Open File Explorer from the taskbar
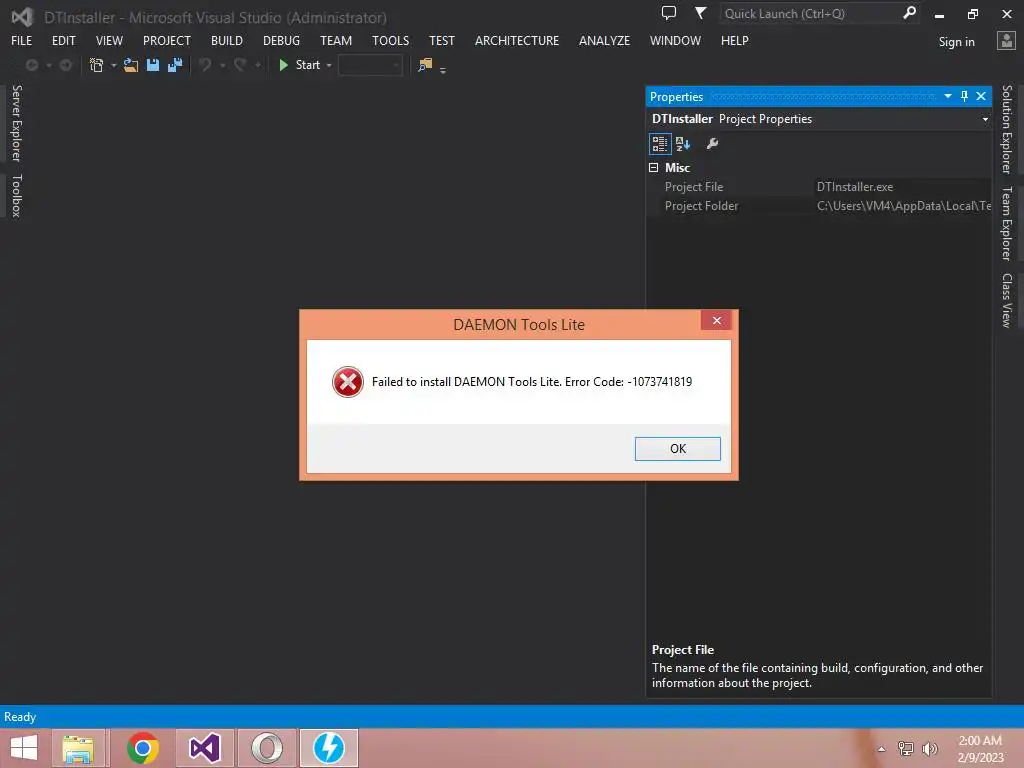Screen dimensions: 1024x768 click(78, 748)
